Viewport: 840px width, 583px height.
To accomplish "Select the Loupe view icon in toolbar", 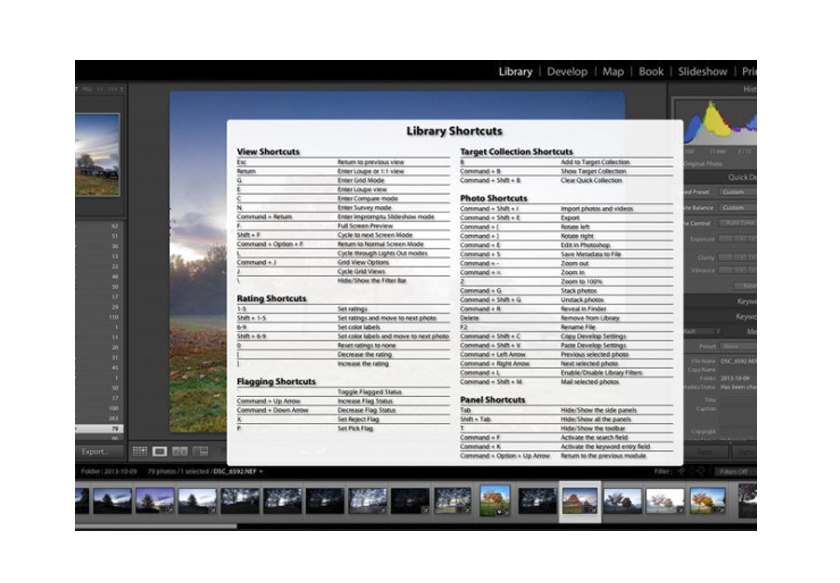I will click(160, 452).
